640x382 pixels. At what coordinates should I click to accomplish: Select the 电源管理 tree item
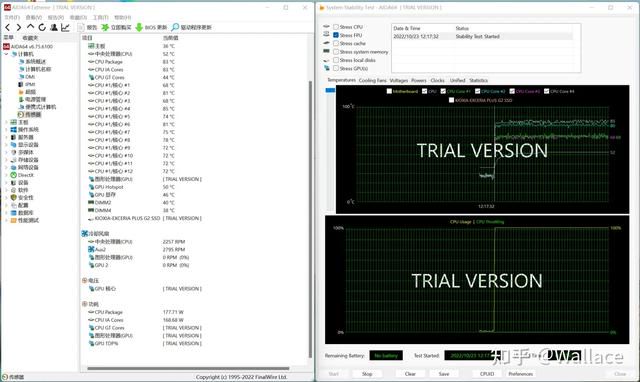(36, 100)
